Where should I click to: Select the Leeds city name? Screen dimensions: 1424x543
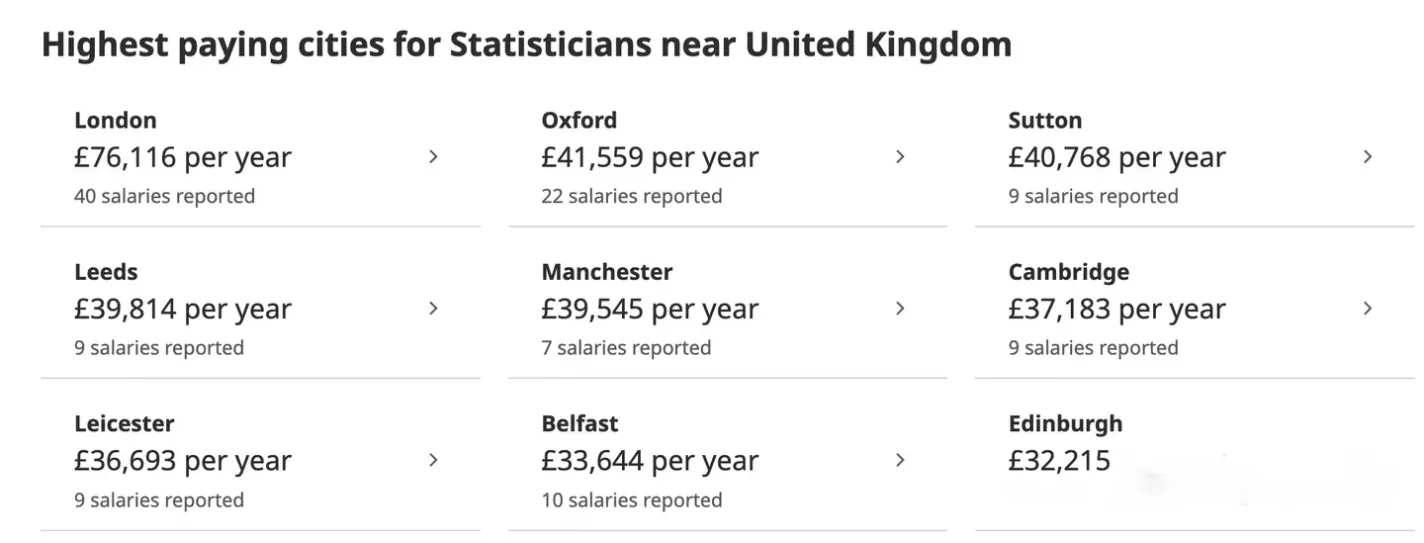tap(106, 272)
